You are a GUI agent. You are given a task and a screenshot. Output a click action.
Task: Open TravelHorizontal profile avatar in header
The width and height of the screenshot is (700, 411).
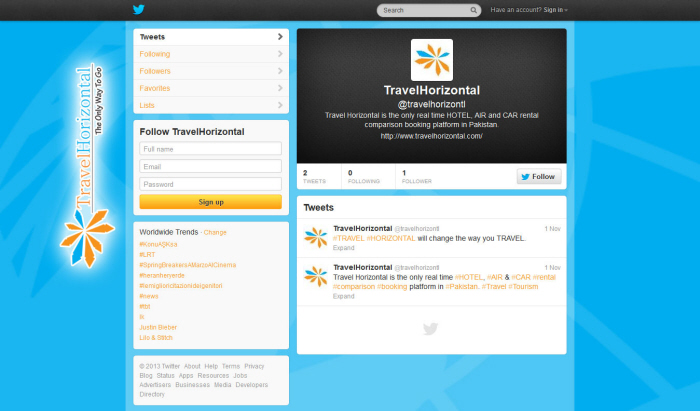tap(432, 60)
